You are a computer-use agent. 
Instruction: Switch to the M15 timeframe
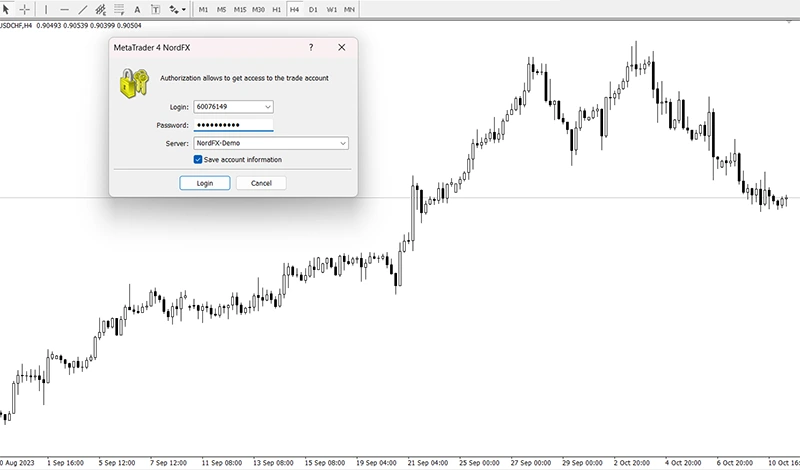[240, 9]
